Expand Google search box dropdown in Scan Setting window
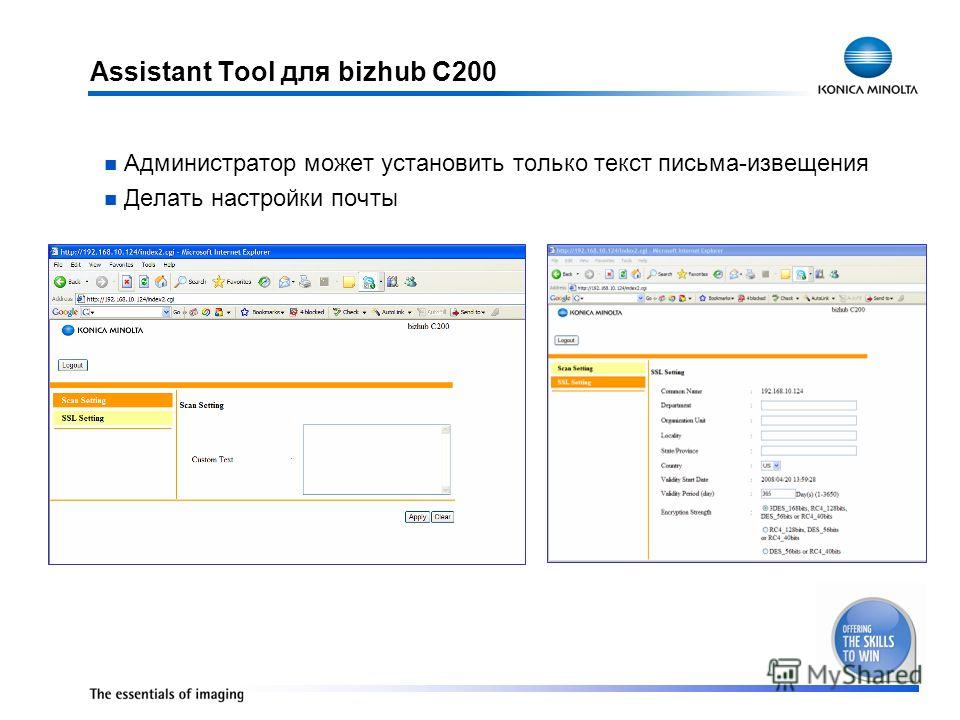Image resolution: width=960 pixels, height=720 pixels. pos(166,312)
